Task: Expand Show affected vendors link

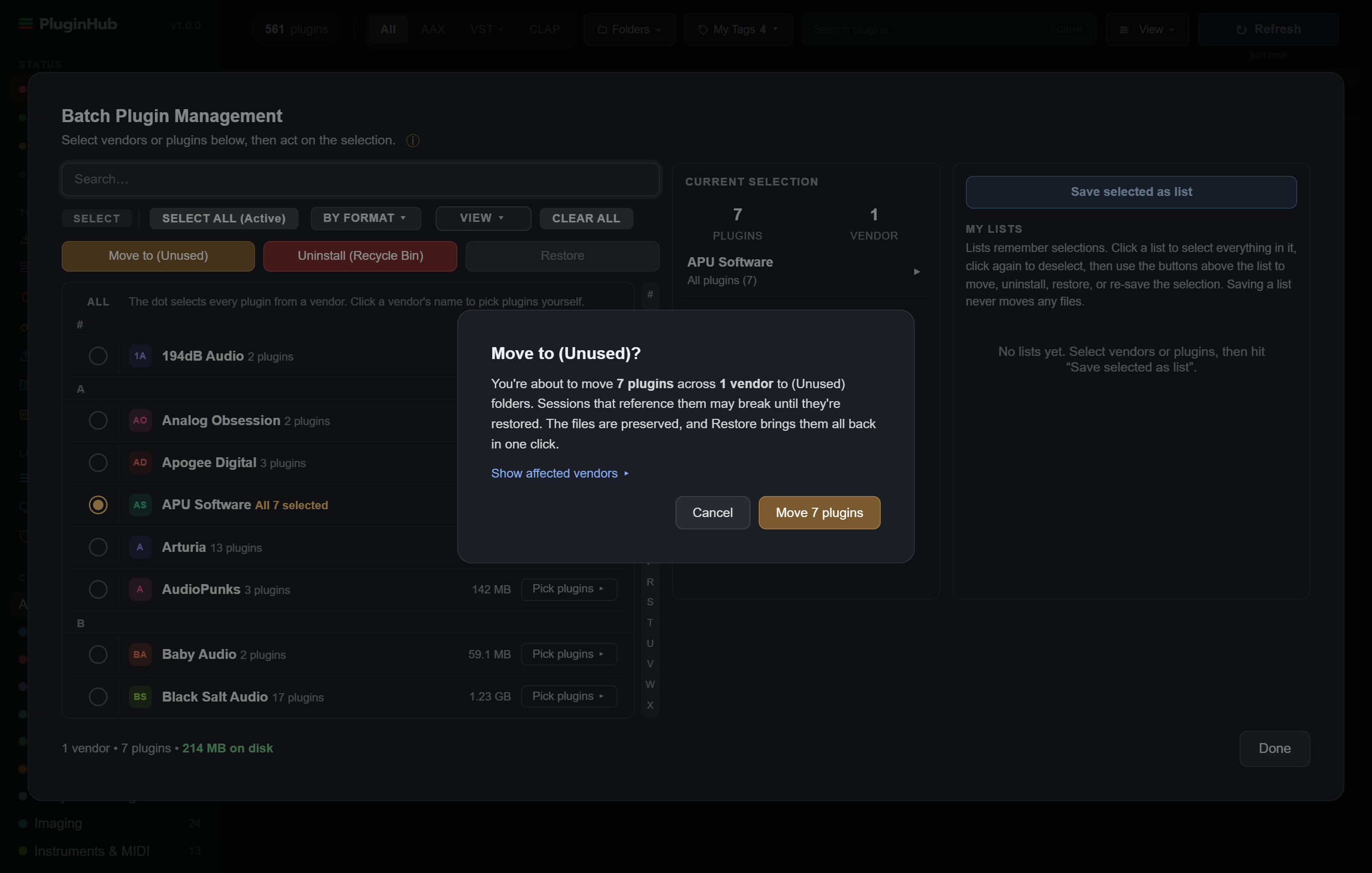Action: [560, 473]
